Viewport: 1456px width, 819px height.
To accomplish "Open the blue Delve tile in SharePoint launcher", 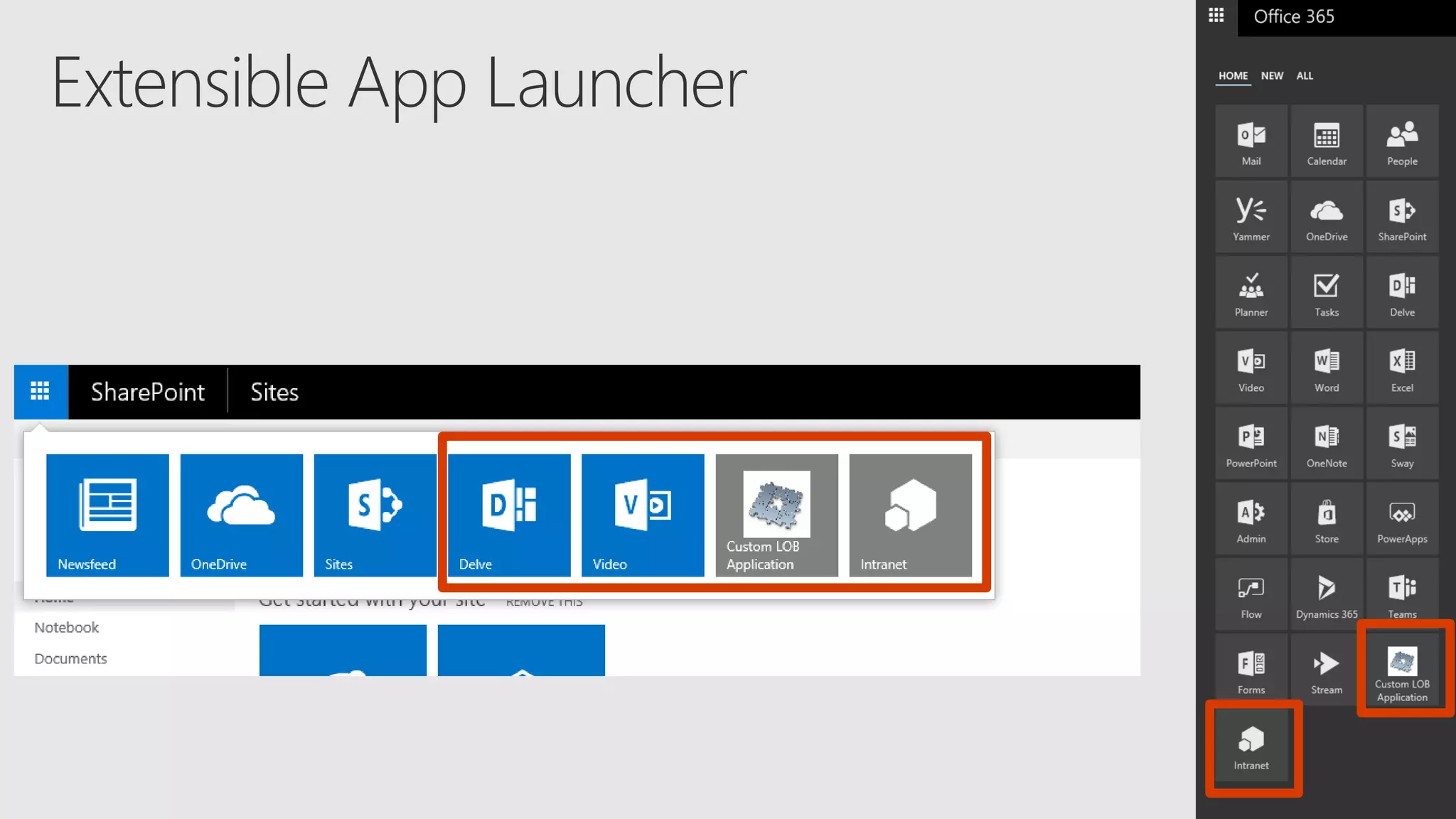I will pyautogui.click(x=509, y=515).
